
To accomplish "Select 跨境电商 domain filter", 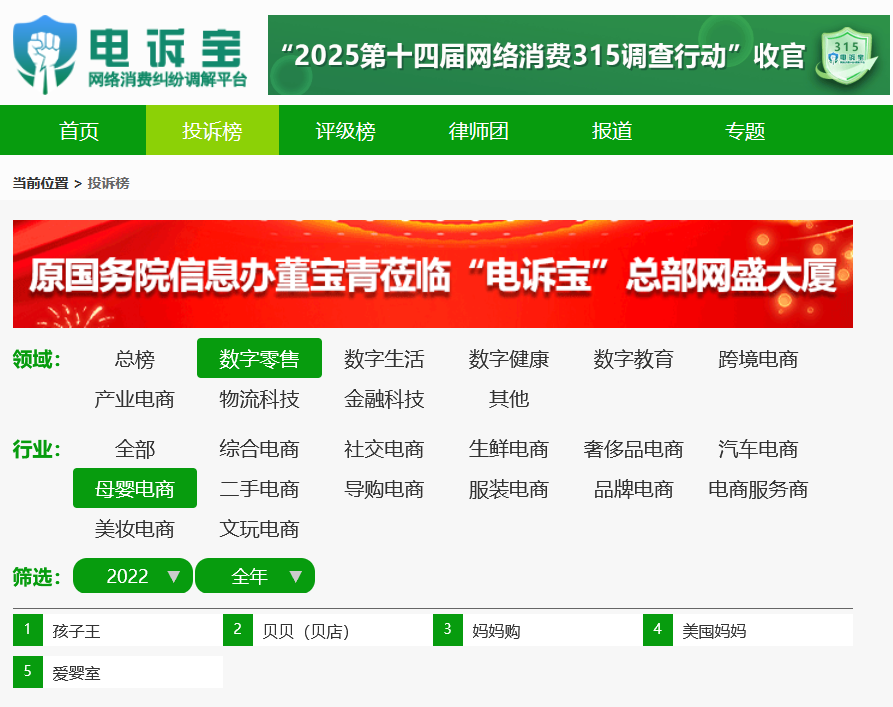I will pyautogui.click(x=758, y=359).
